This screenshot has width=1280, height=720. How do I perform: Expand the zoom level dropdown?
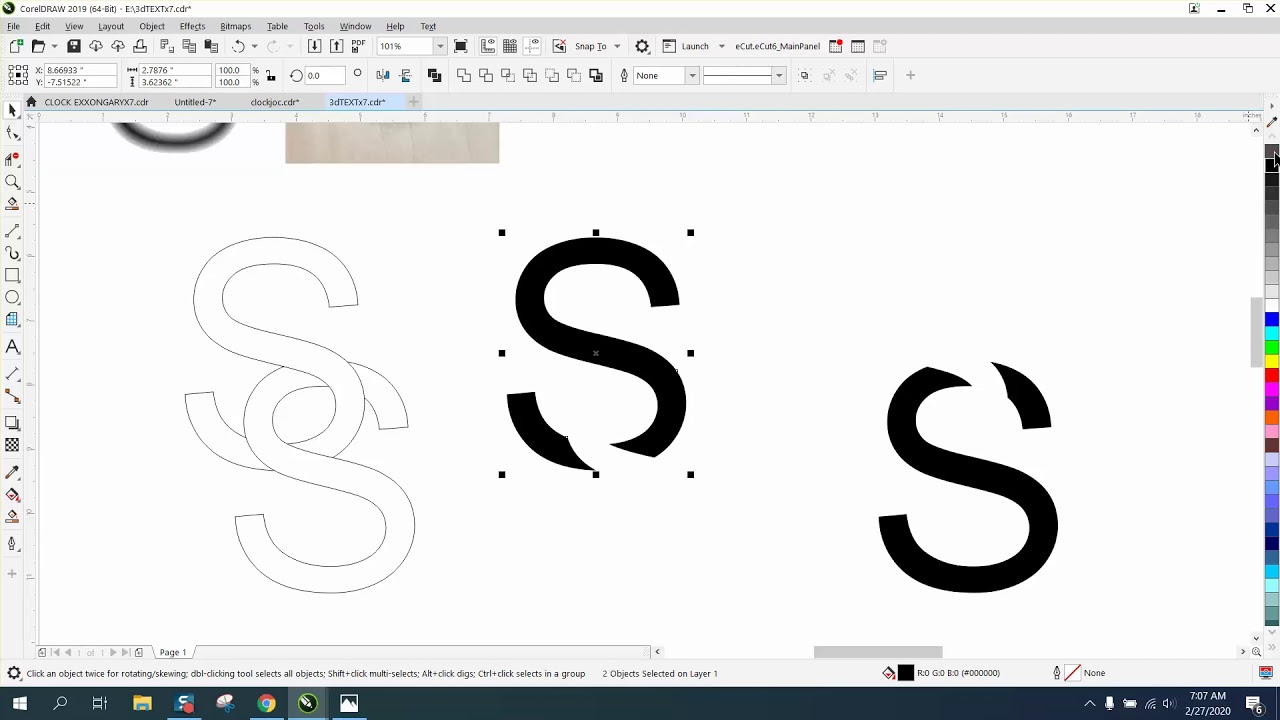pos(440,46)
